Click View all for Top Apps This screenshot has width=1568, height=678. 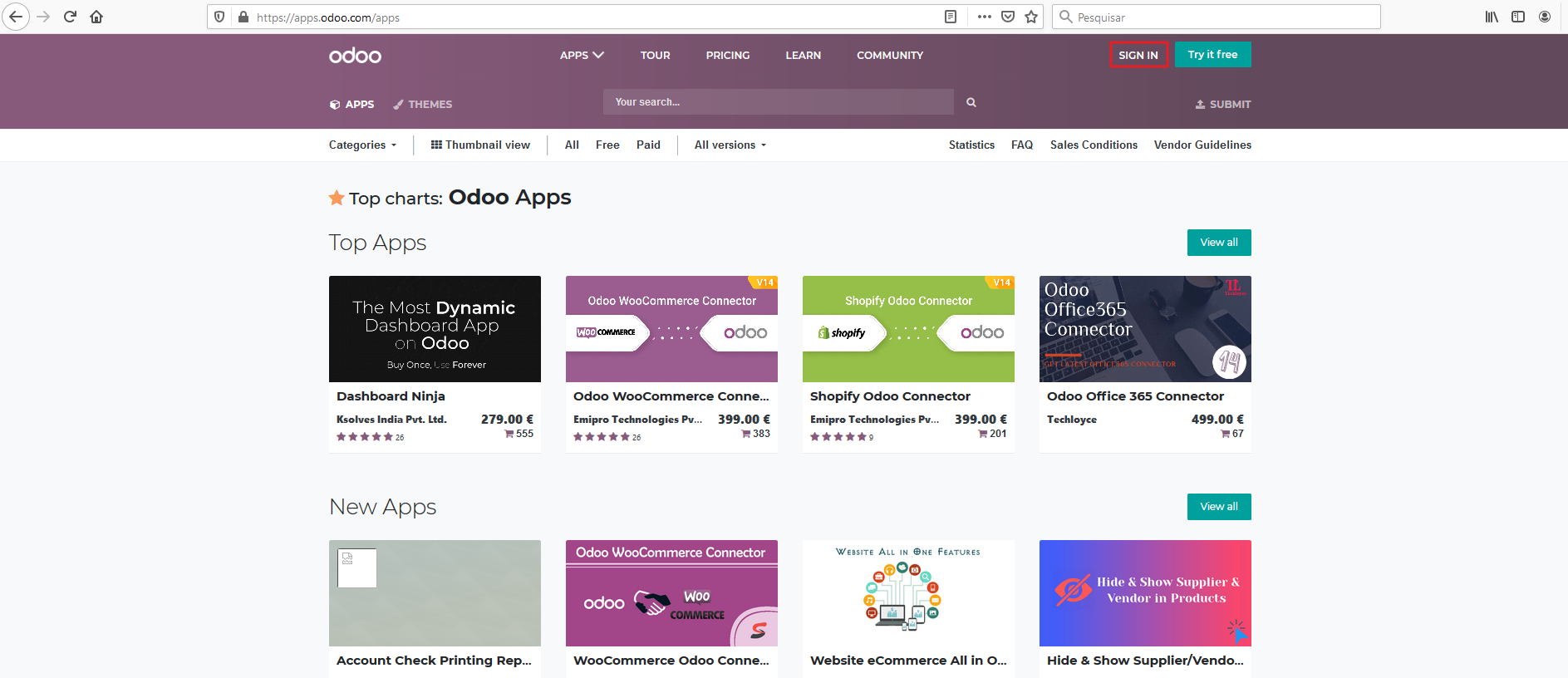(1218, 243)
